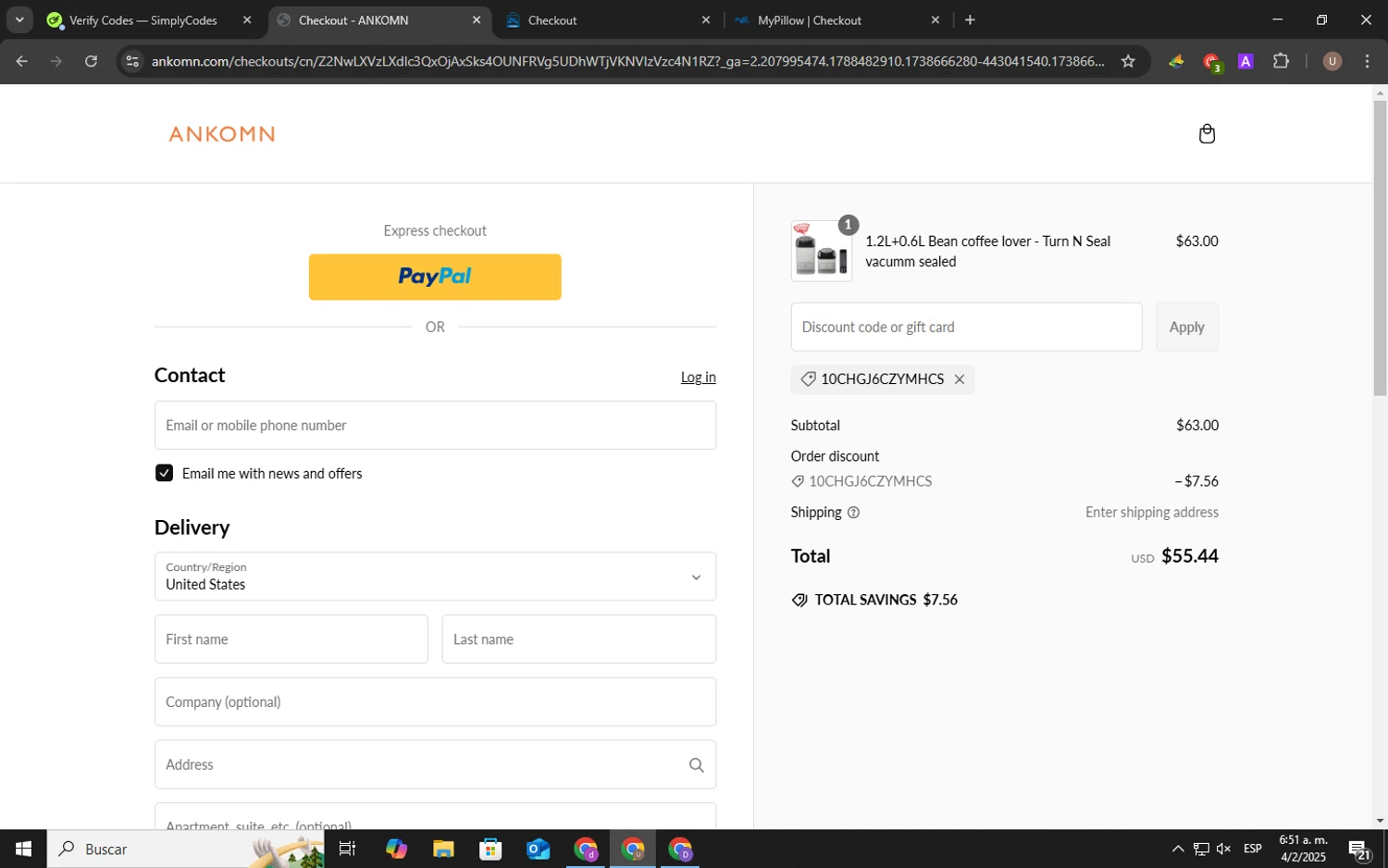Reload the checkout page
The height and width of the screenshot is (868, 1388).
pos(91,61)
